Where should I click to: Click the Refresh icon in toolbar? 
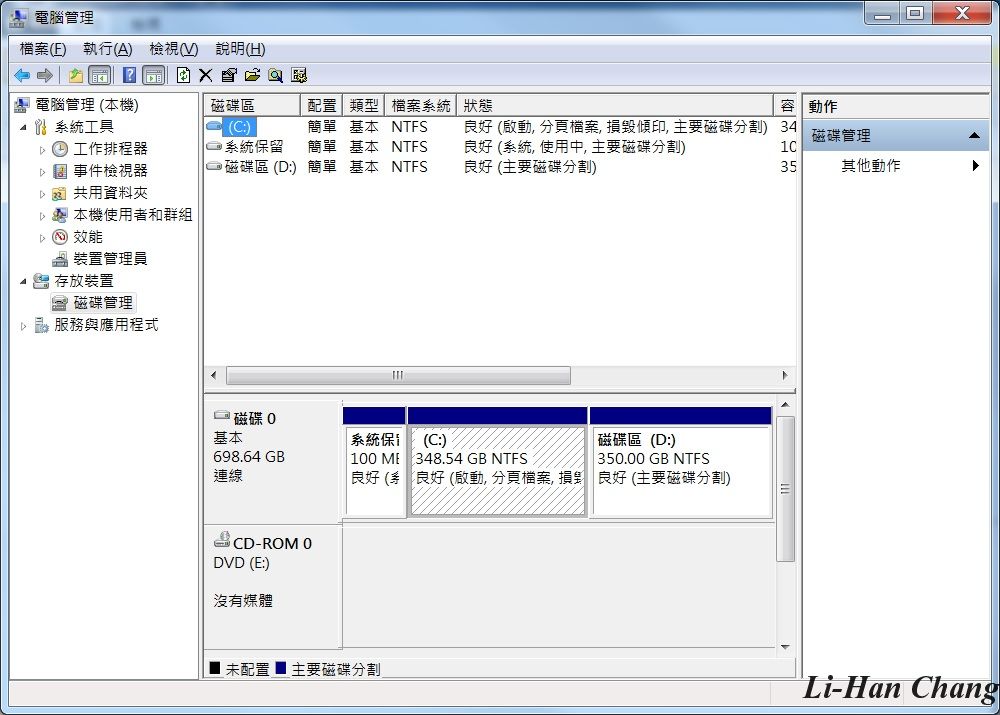(183, 75)
